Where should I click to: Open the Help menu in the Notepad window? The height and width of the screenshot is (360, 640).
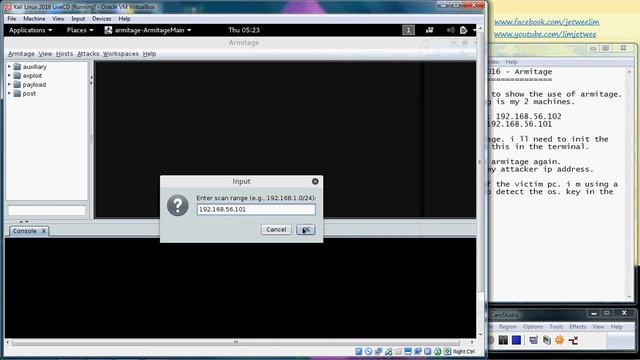(511, 62)
